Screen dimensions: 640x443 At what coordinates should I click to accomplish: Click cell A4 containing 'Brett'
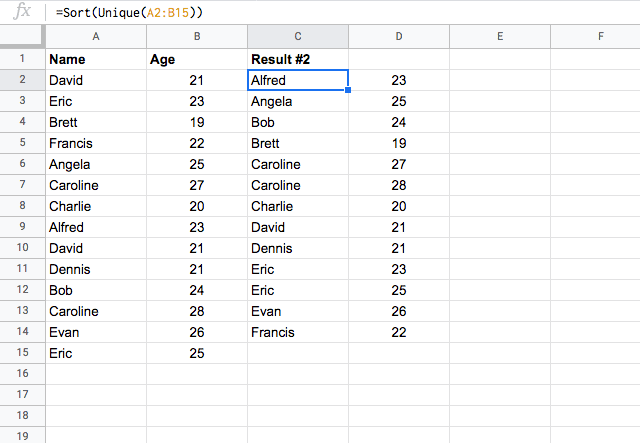tap(96, 122)
